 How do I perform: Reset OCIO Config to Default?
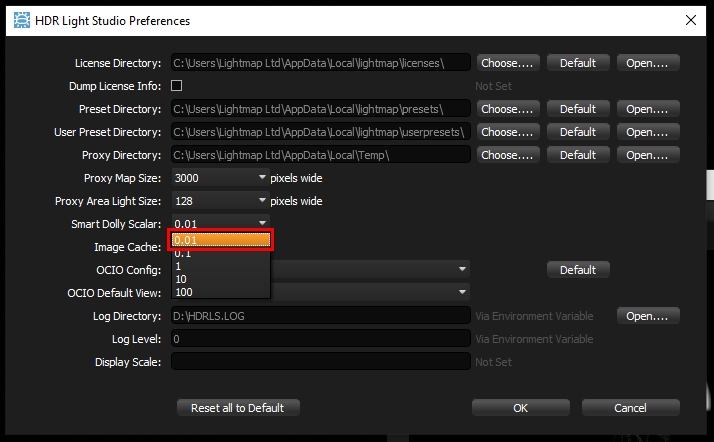(x=578, y=270)
